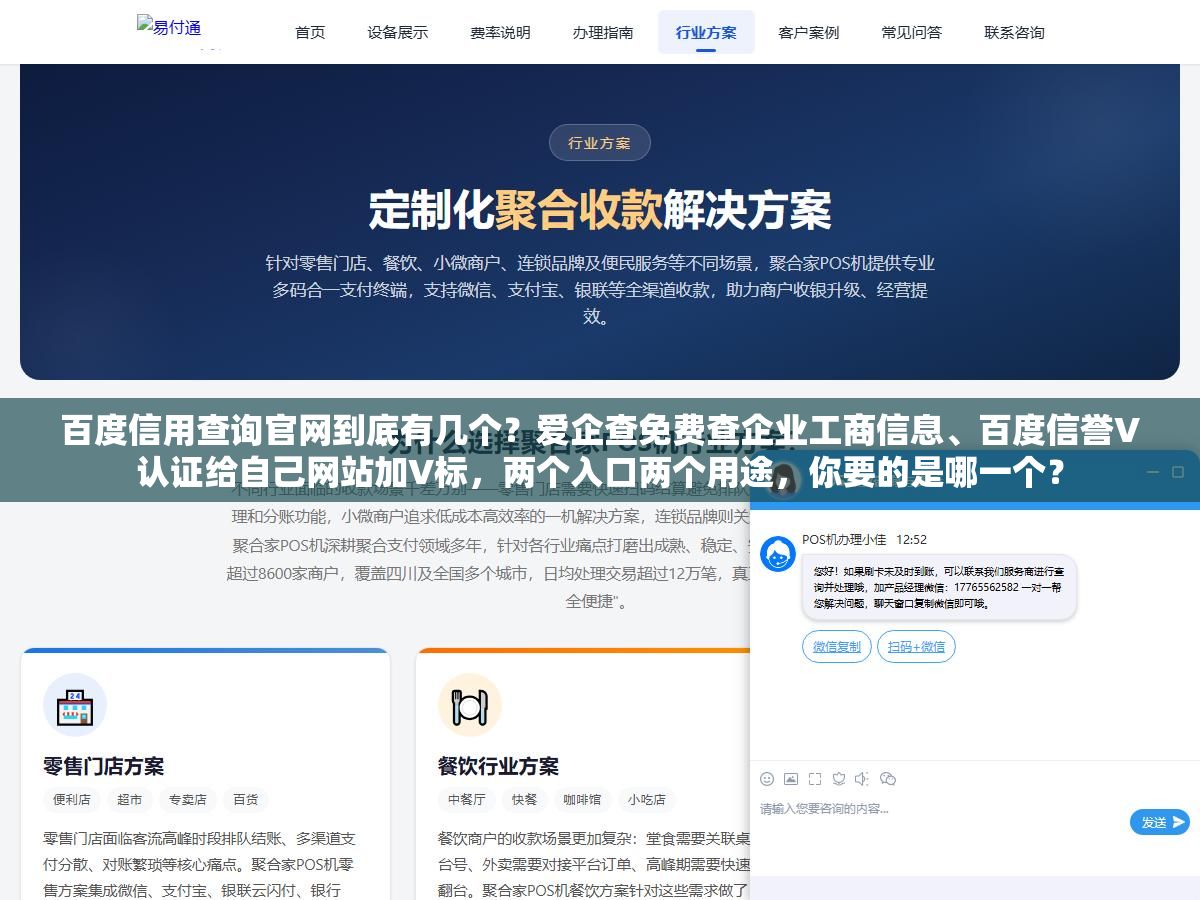Open 设备展示 navigation item
Image resolution: width=1200 pixels, height=900 pixels.
397,32
